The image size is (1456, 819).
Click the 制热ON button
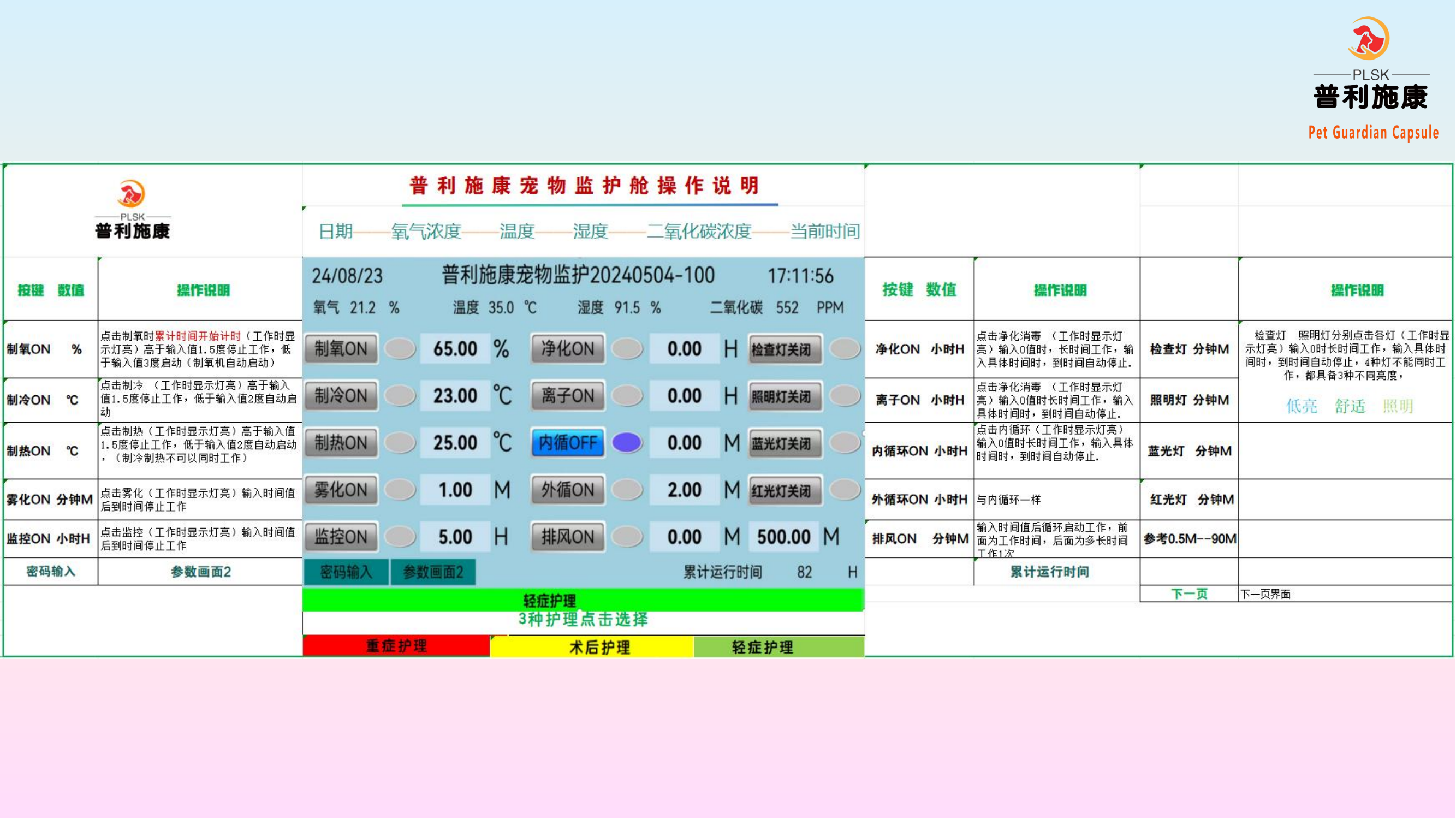click(x=341, y=443)
